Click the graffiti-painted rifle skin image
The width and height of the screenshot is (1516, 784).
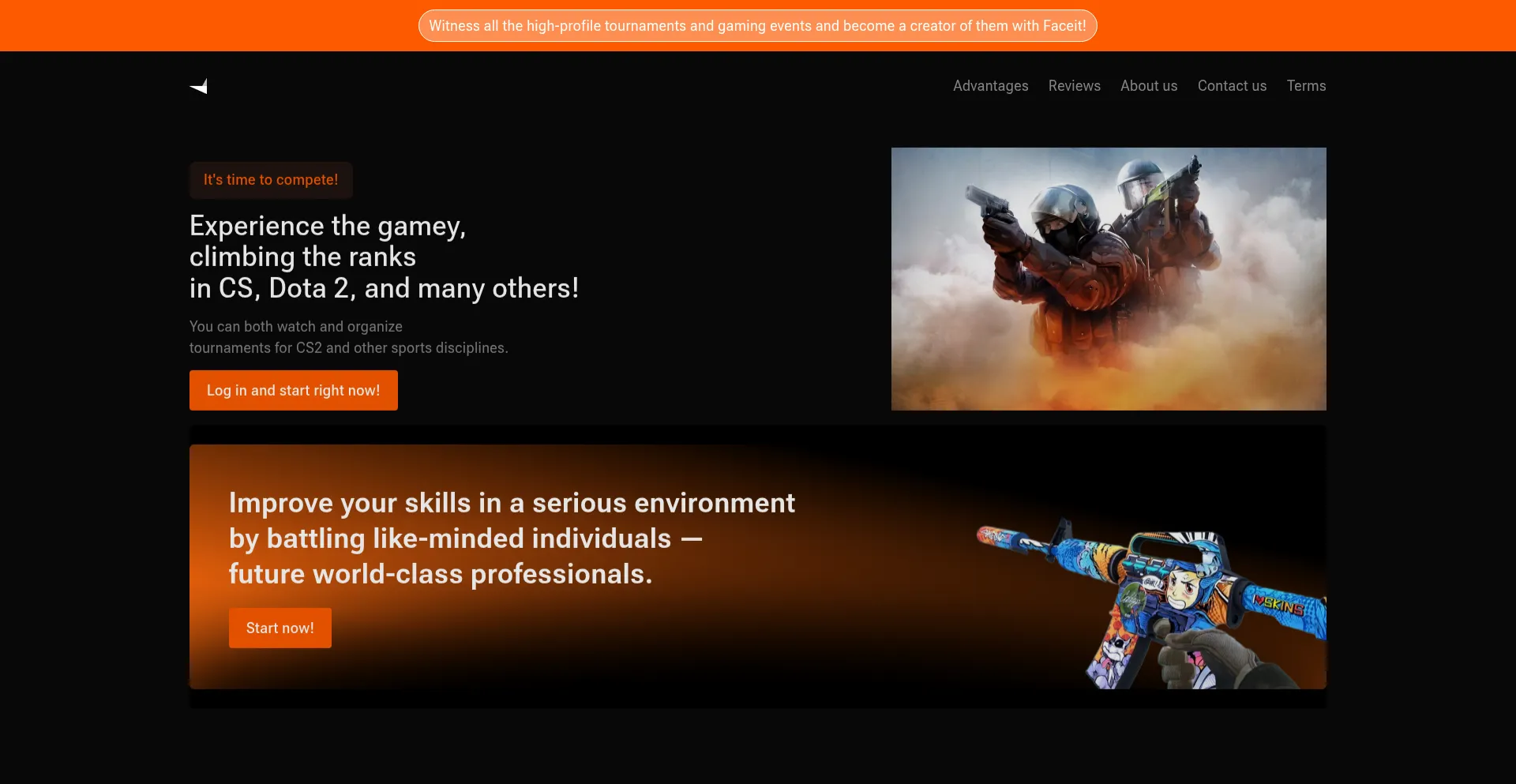1153,604
